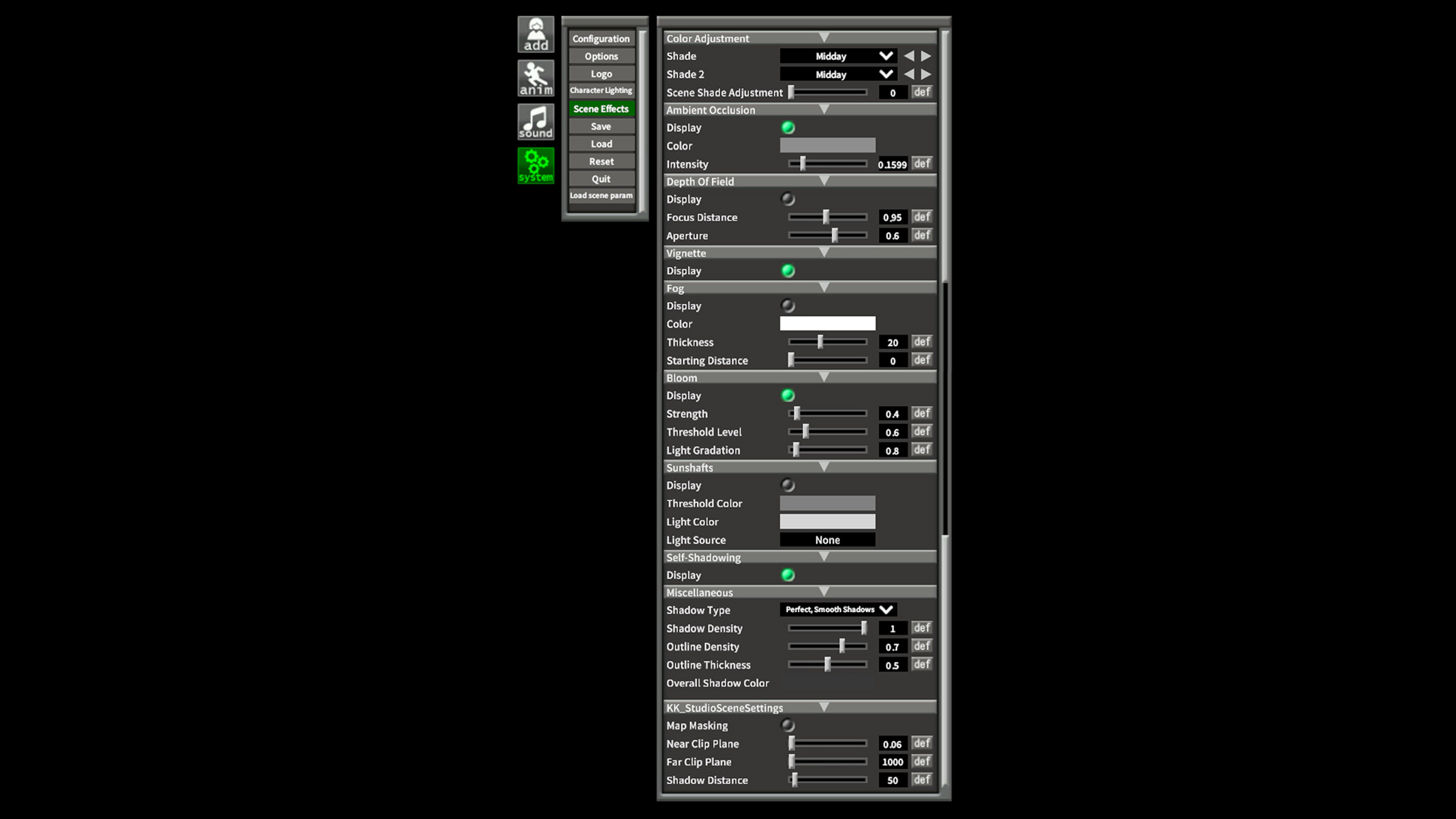1456x819 pixels.
Task: Click next arrow for Shade
Action: 926,56
